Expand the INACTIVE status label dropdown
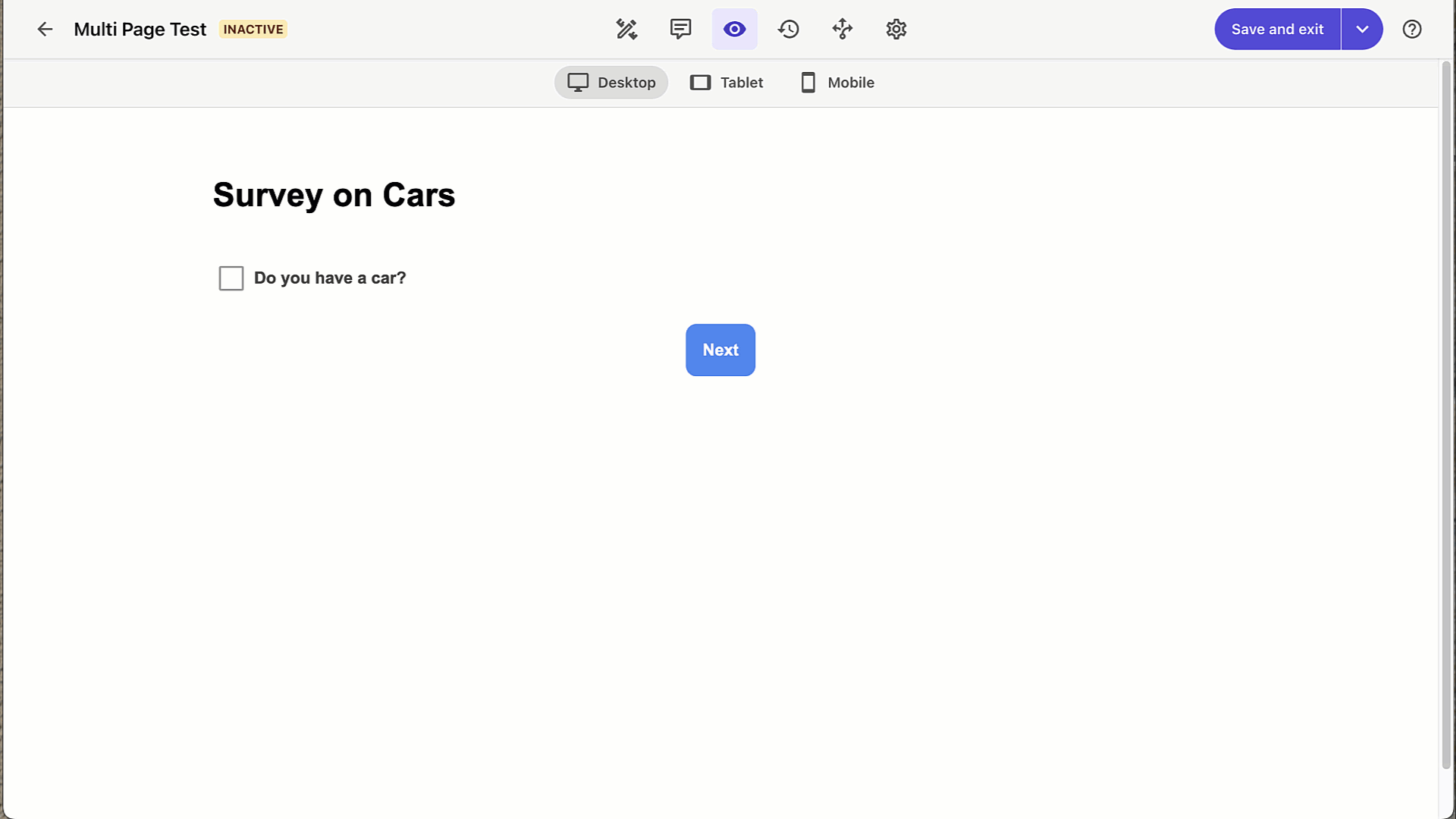This screenshot has height=819, width=1456. coord(253,29)
